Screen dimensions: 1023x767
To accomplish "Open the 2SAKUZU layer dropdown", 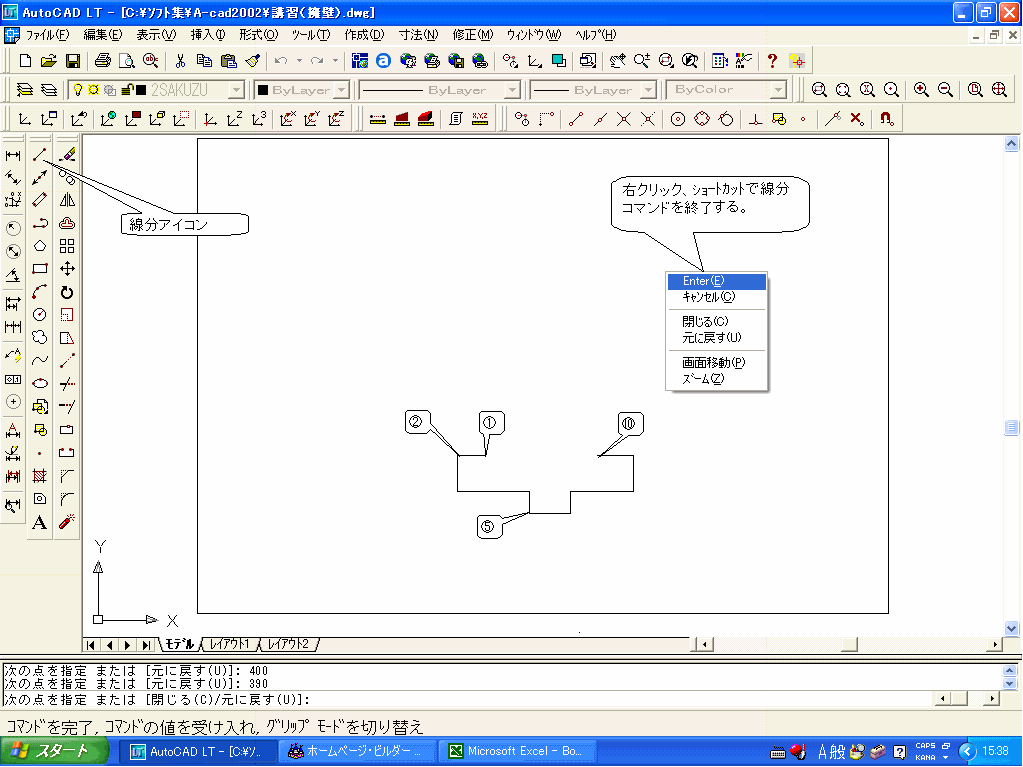I will [237, 90].
